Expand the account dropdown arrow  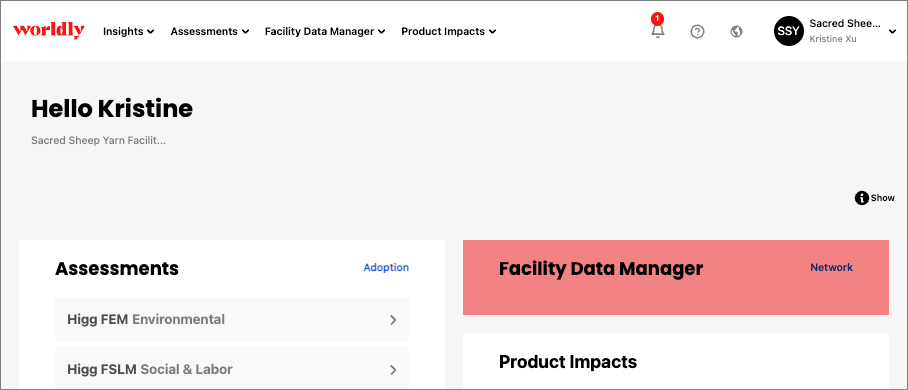tap(892, 32)
